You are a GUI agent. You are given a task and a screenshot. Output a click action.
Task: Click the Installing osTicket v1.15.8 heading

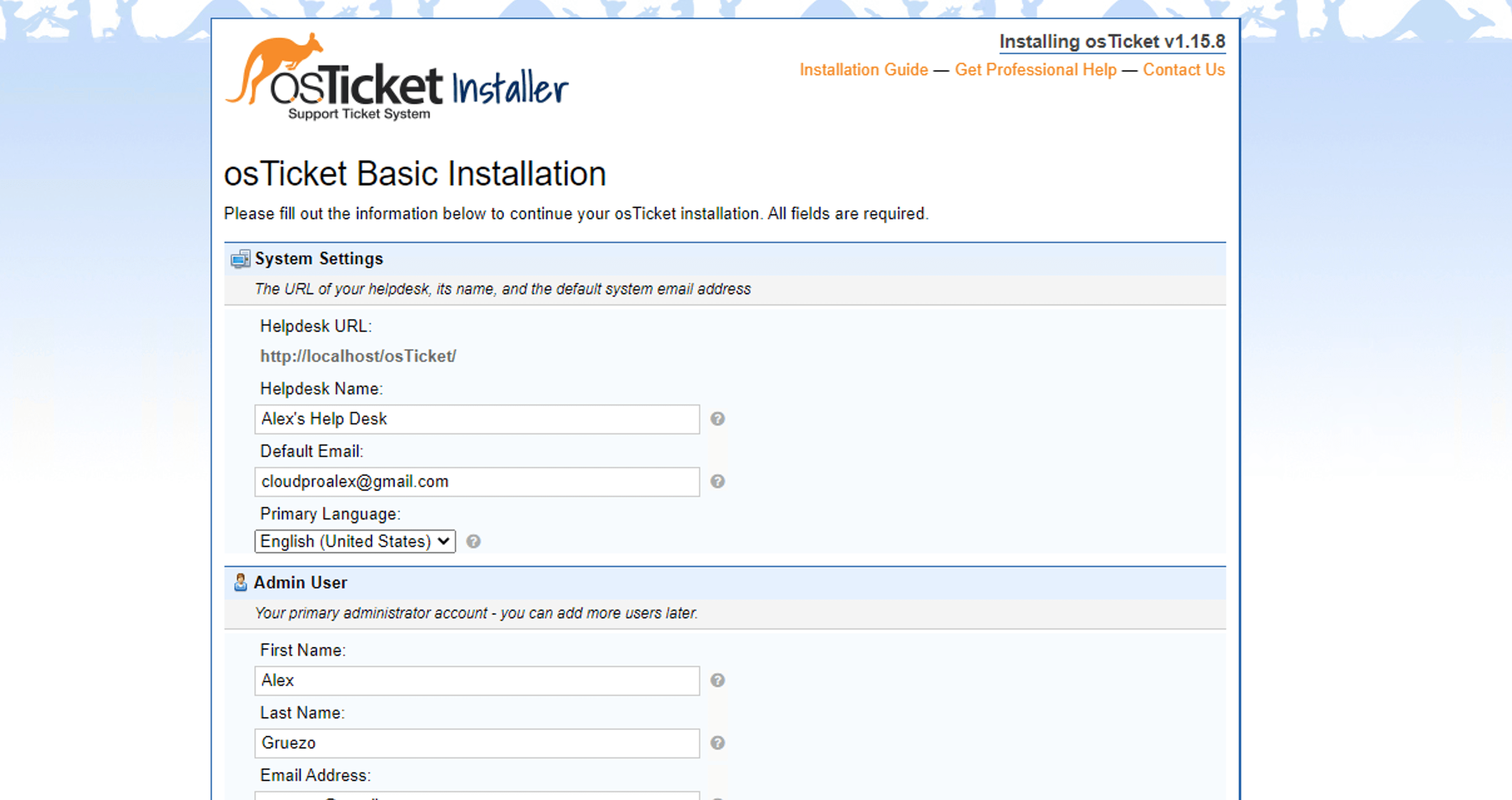point(1112,41)
